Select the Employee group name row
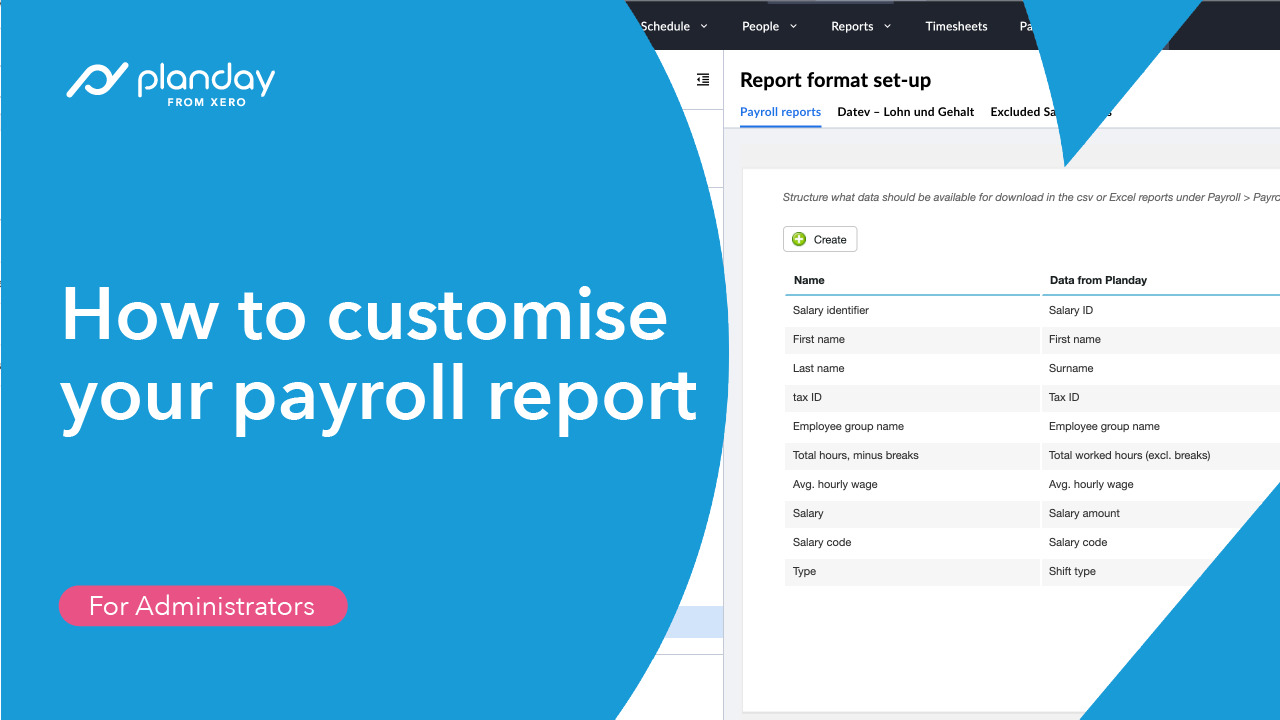The height and width of the screenshot is (720, 1280). (848, 426)
